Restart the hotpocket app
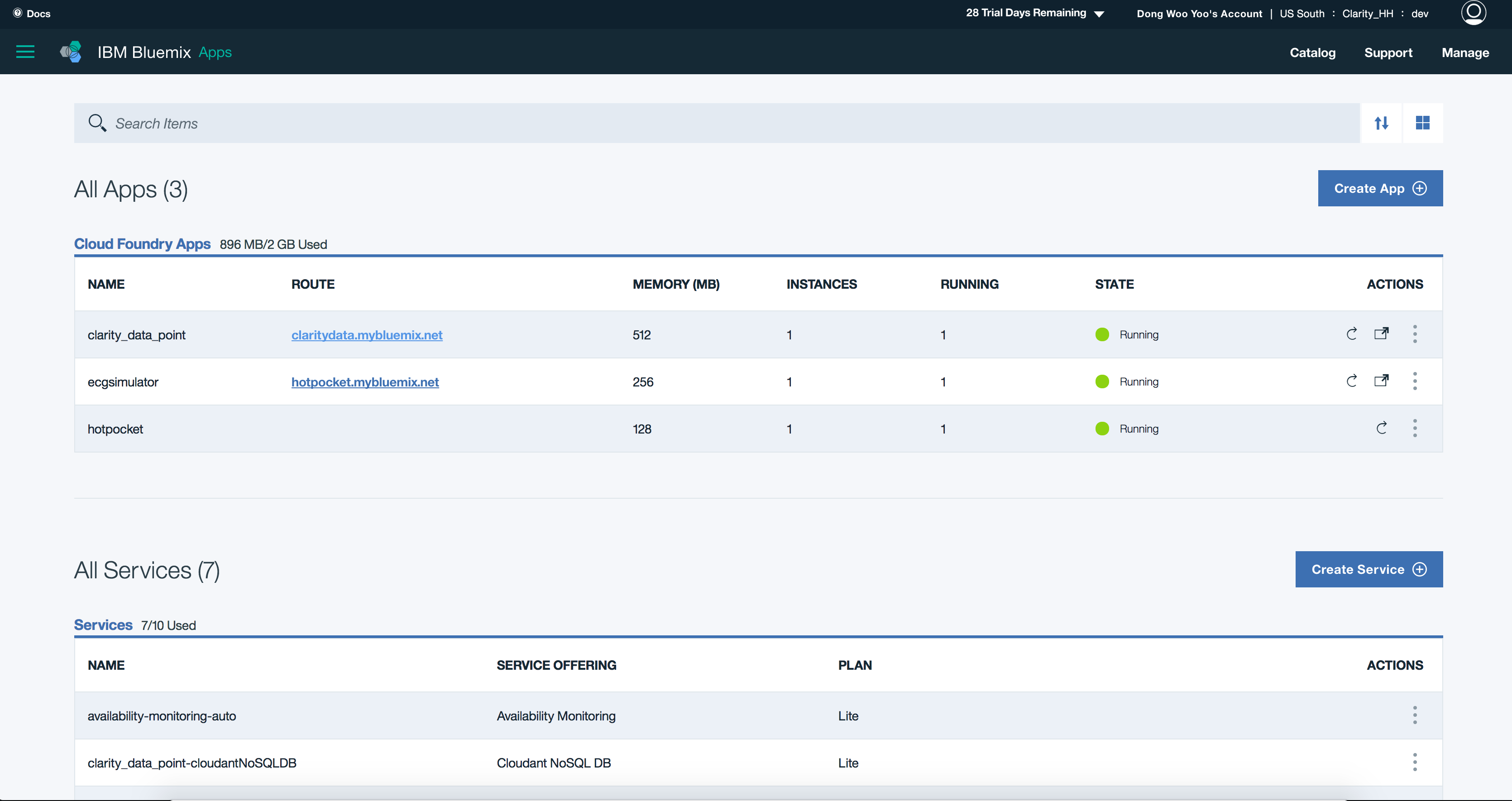The height and width of the screenshot is (801, 1512). point(1381,428)
